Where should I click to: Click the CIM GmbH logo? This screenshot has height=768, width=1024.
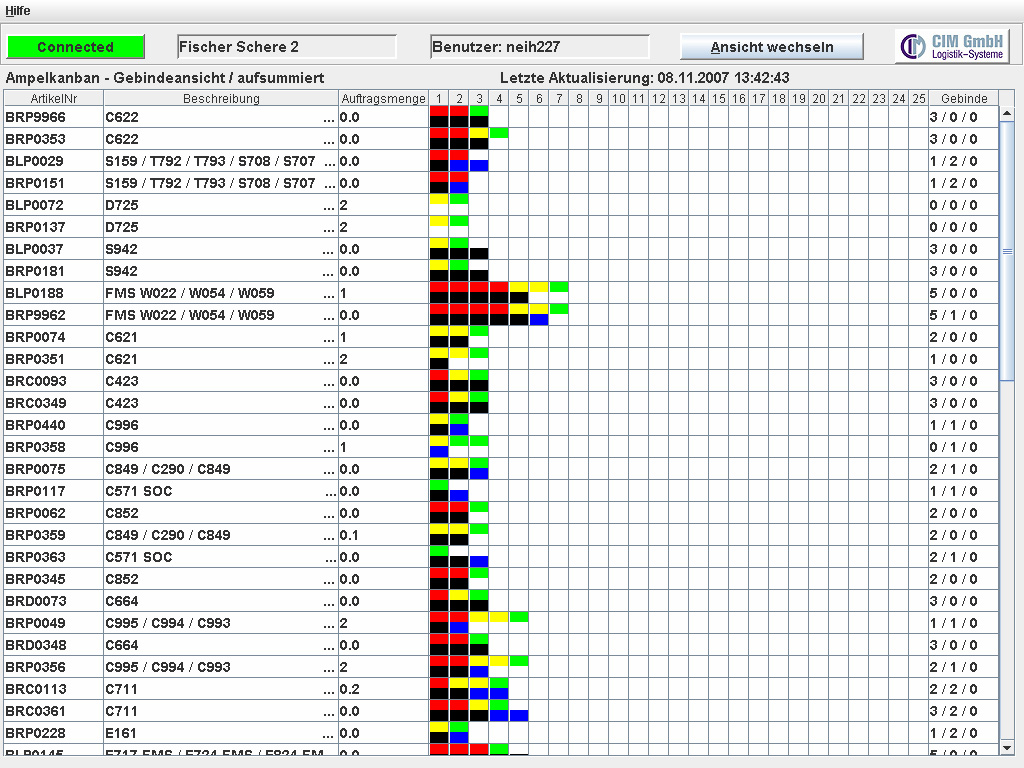coord(952,46)
